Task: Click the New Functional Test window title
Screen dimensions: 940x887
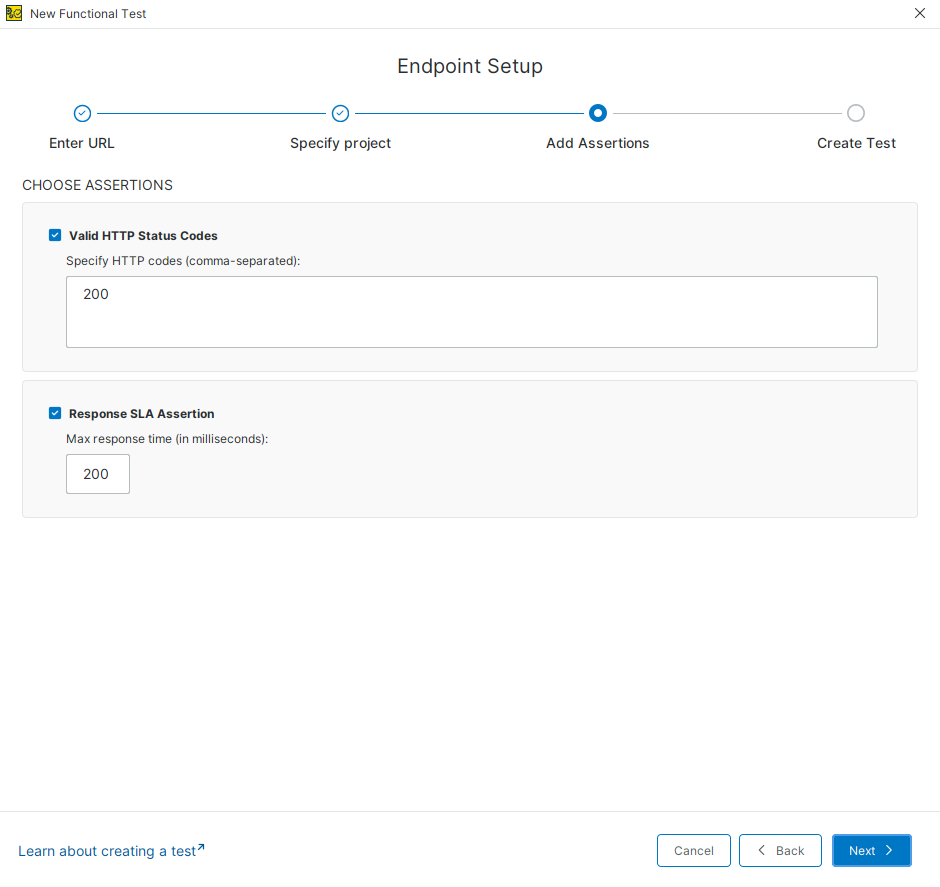Action: pos(88,14)
